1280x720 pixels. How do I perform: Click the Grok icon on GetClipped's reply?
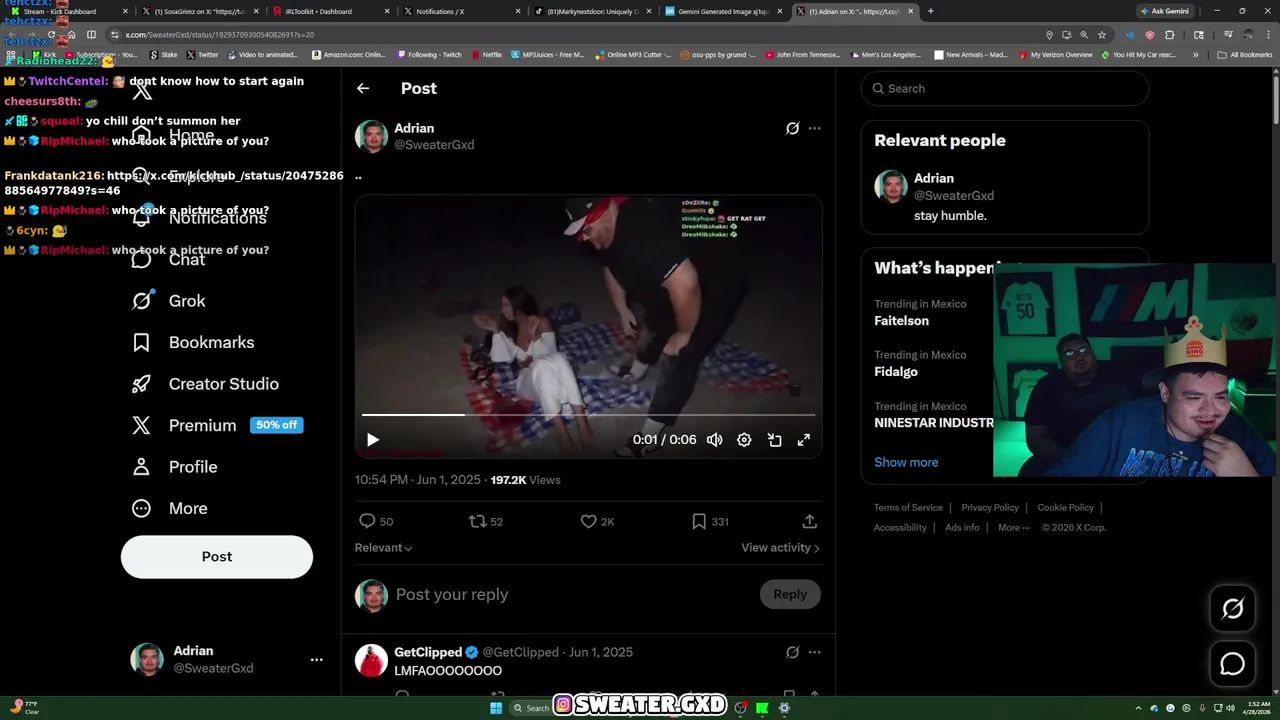click(x=792, y=652)
